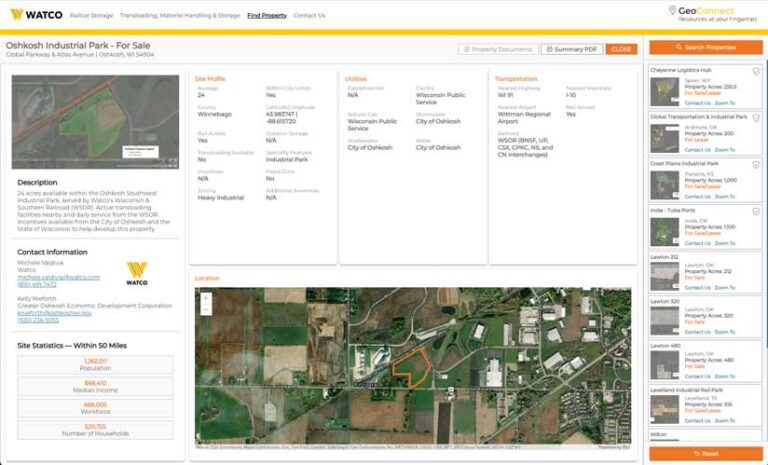
Task: Click Contact Us on Lawton 320 card
Action: [x=697, y=332]
